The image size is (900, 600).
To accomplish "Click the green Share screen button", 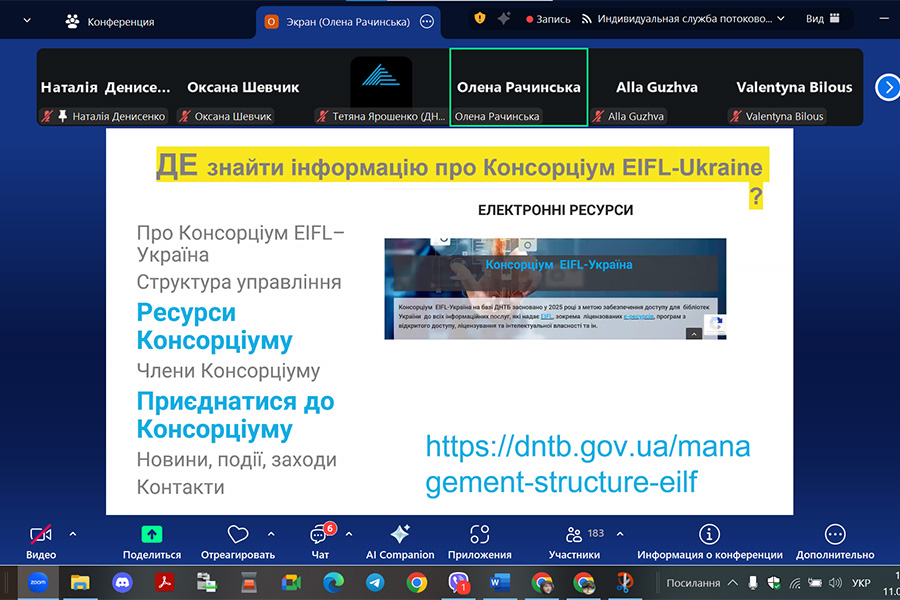I will tap(152, 535).
